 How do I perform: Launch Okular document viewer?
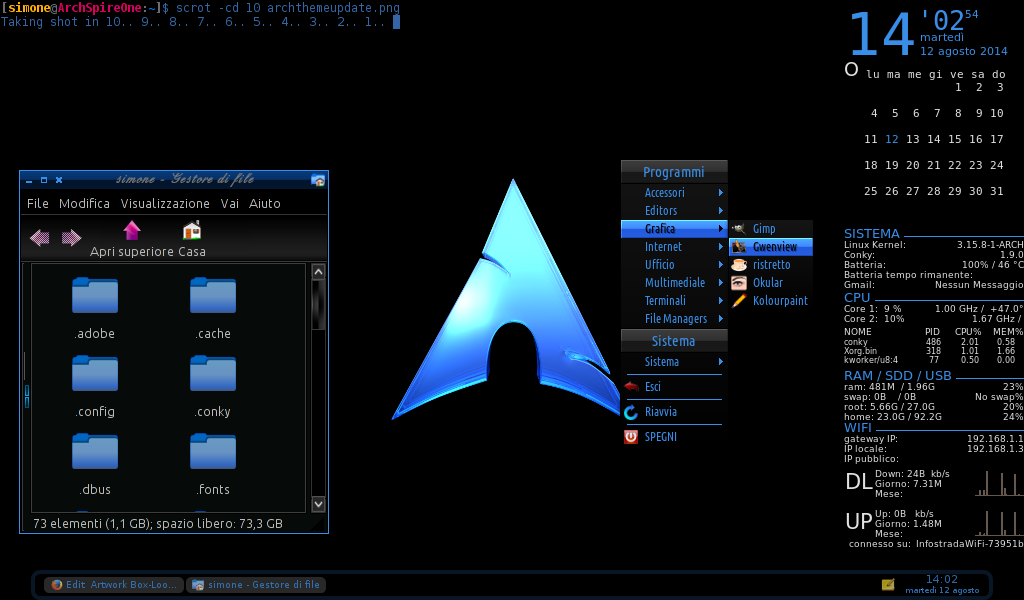(x=771, y=283)
